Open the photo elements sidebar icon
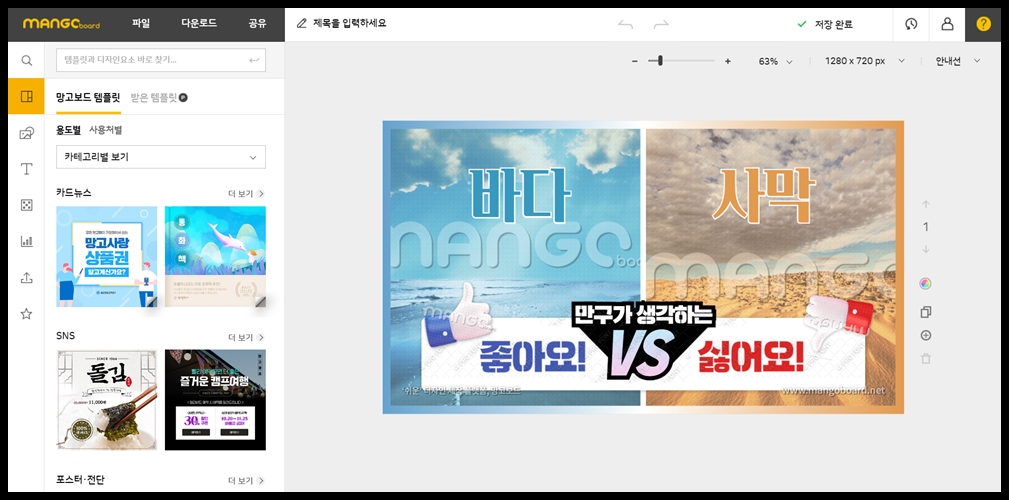Image resolution: width=1009 pixels, height=500 pixels. click(x=26, y=133)
